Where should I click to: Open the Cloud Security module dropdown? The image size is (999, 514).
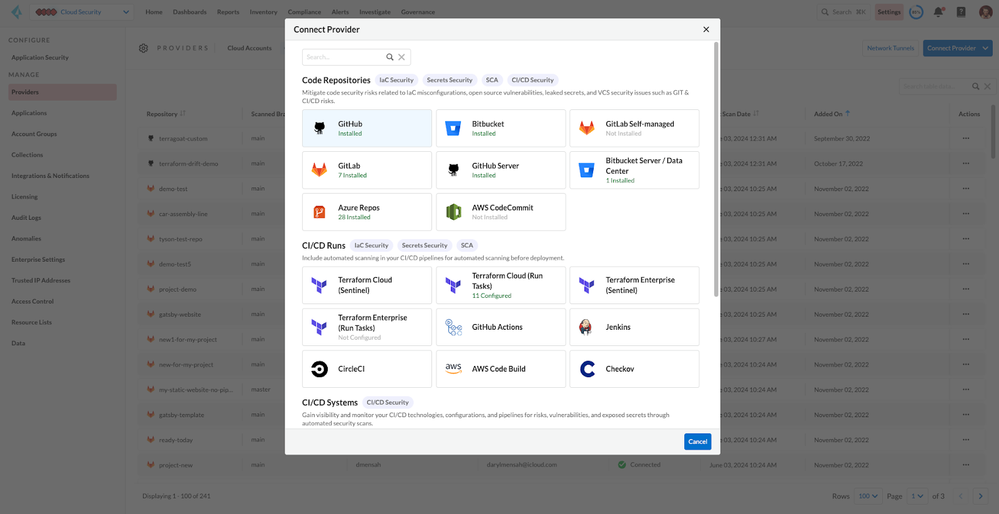(x=84, y=12)
